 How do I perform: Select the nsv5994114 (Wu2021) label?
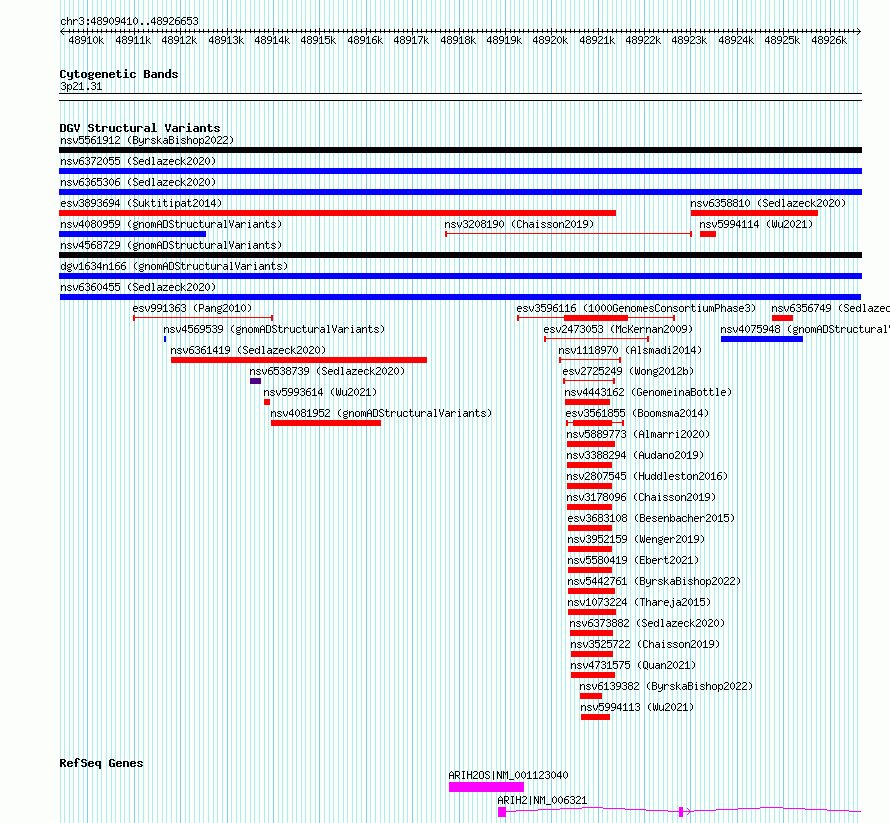756,224
